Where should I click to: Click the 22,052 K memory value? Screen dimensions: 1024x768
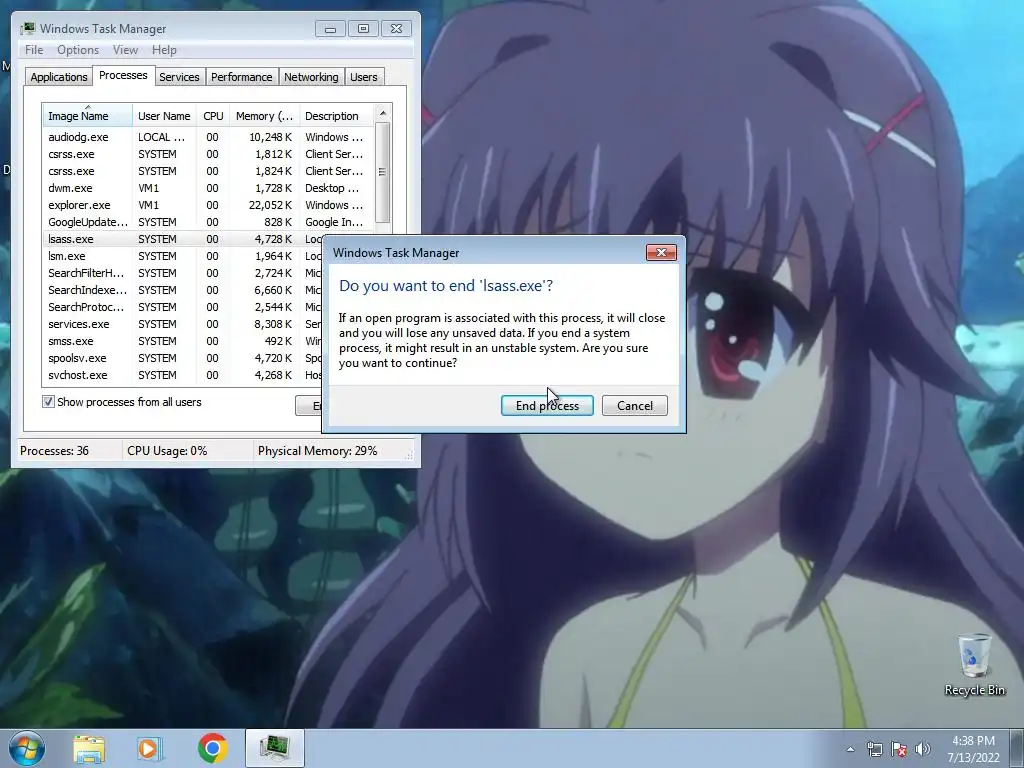click(x=270, y=205)
